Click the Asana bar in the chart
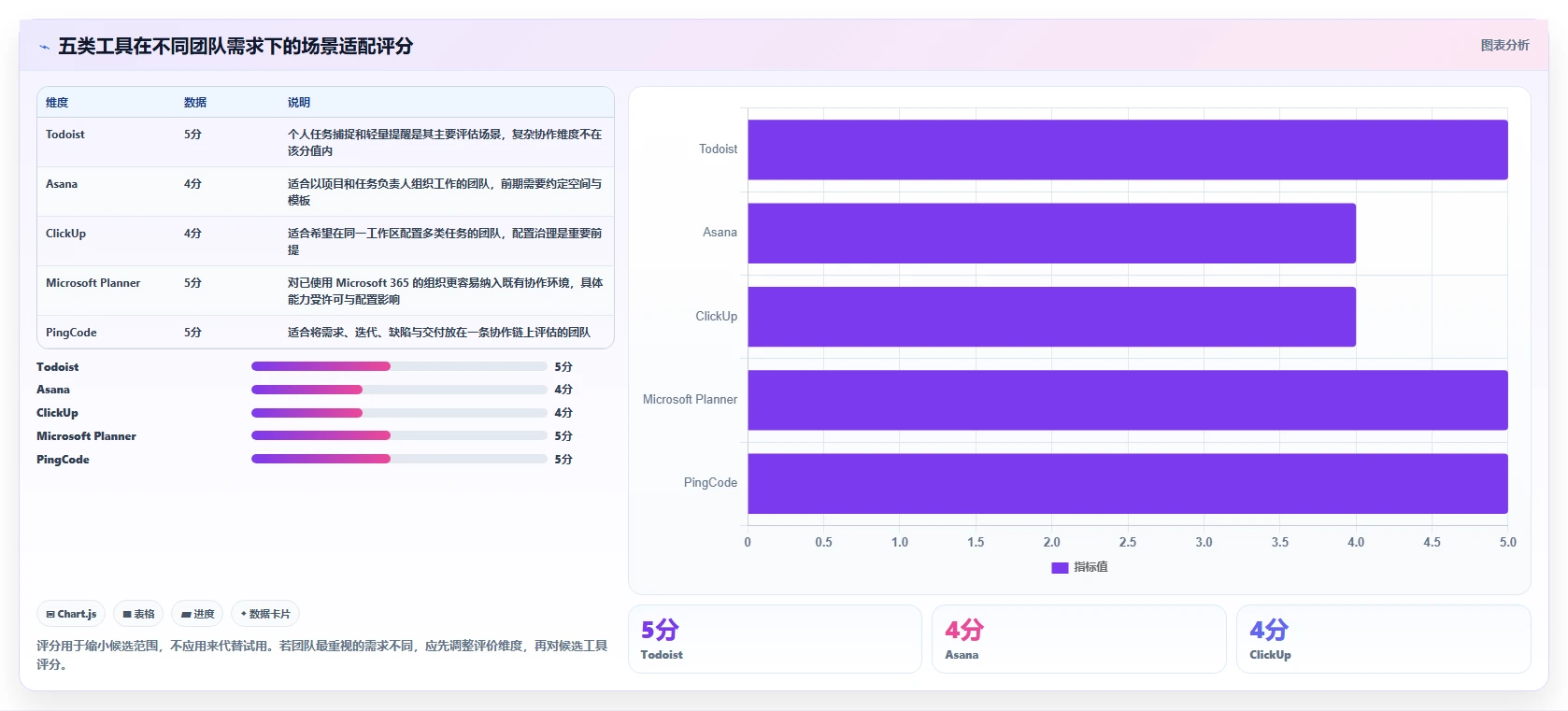1568x711 pixels. pos(1051,234)
